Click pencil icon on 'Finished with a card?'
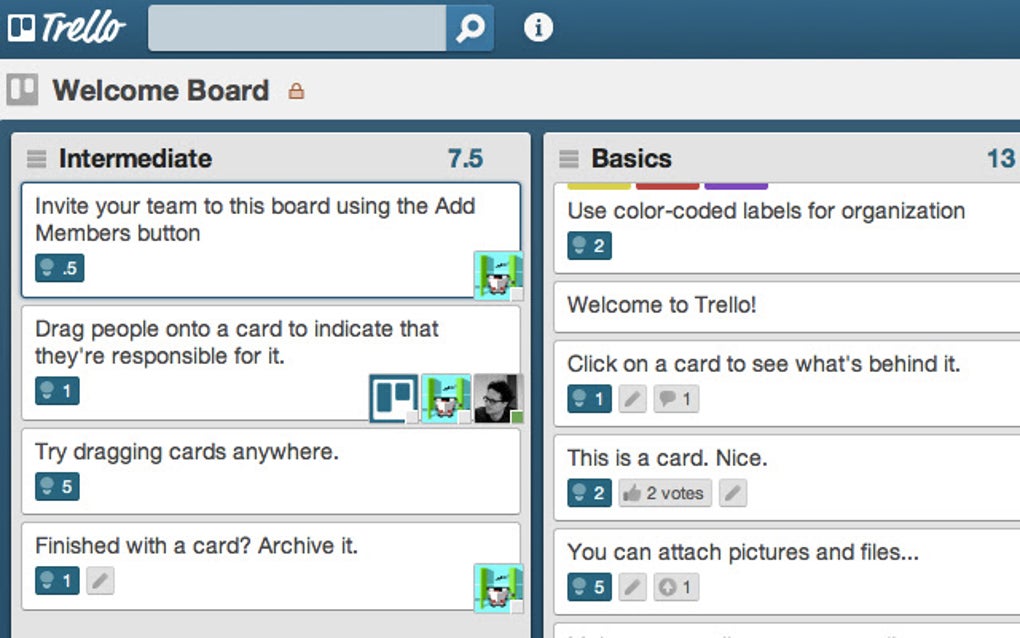Image resolution: width=1020 pixels, height=638 pixels. (x=100, y=580)
